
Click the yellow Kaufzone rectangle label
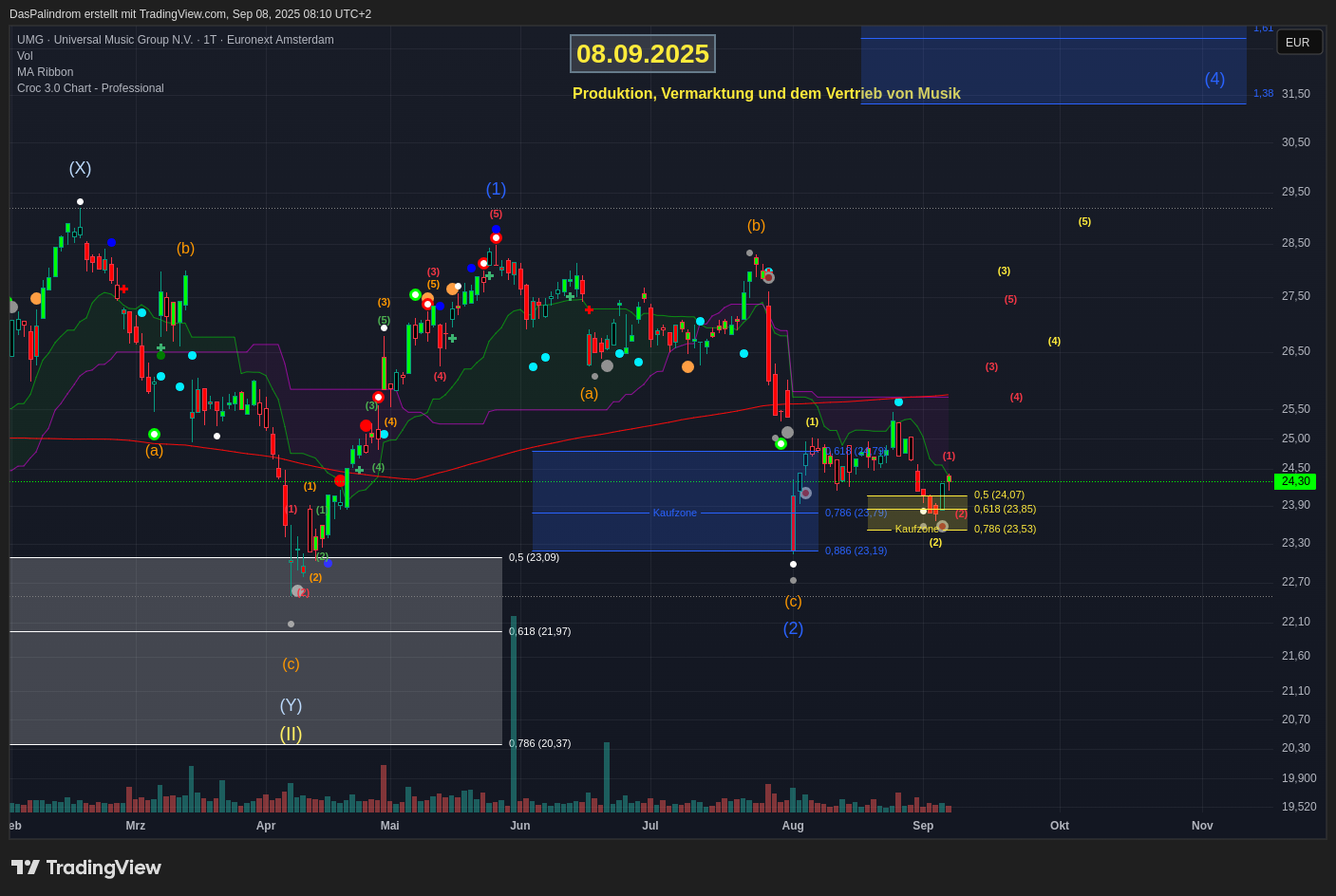point(916,529)
